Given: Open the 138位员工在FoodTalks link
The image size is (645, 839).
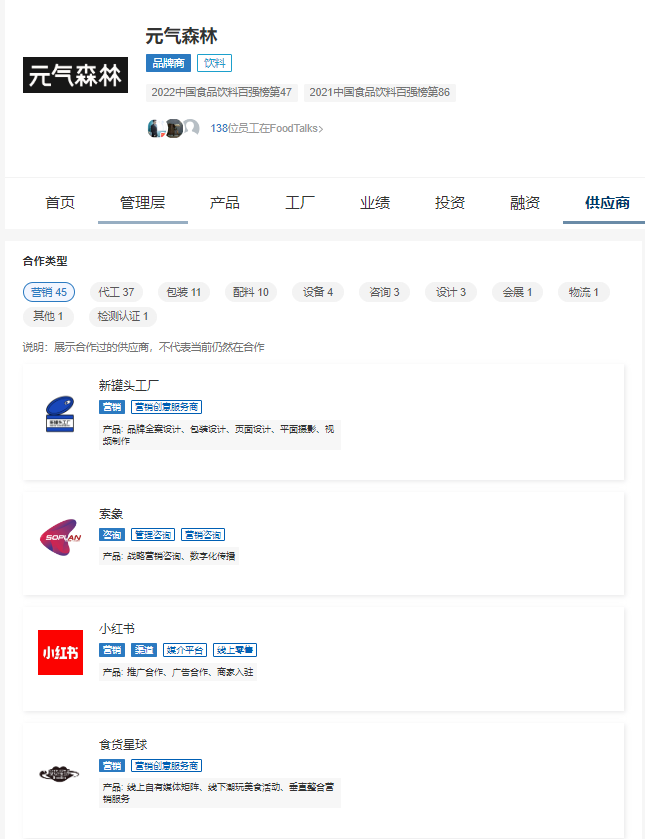Looking at the screenshot, I should (267, 128).
